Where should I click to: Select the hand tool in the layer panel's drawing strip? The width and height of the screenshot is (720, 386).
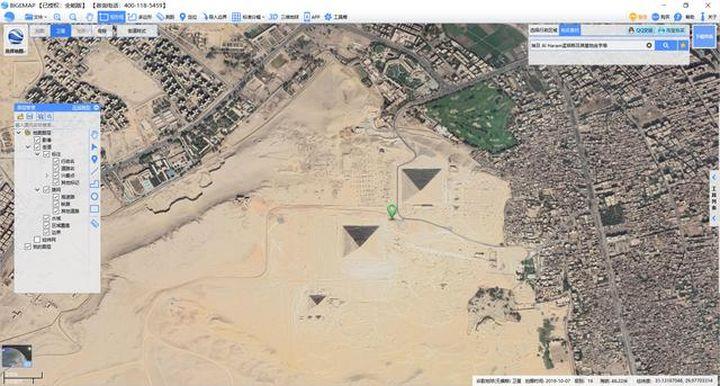[95, 135]
